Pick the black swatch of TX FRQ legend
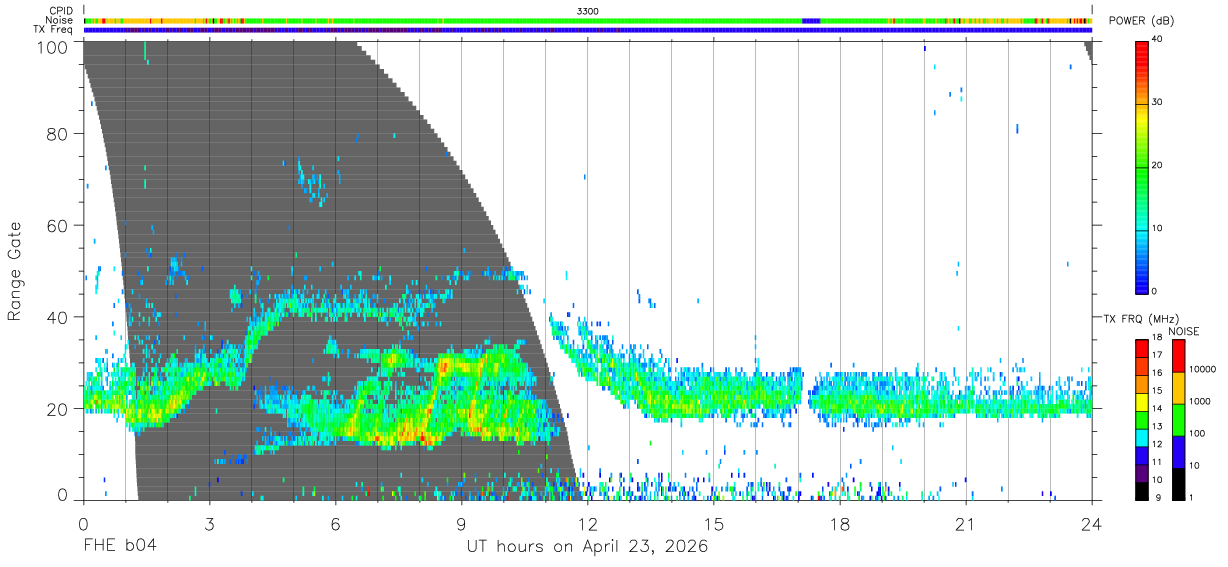The image size is (1228, 567). point(1141,491)
